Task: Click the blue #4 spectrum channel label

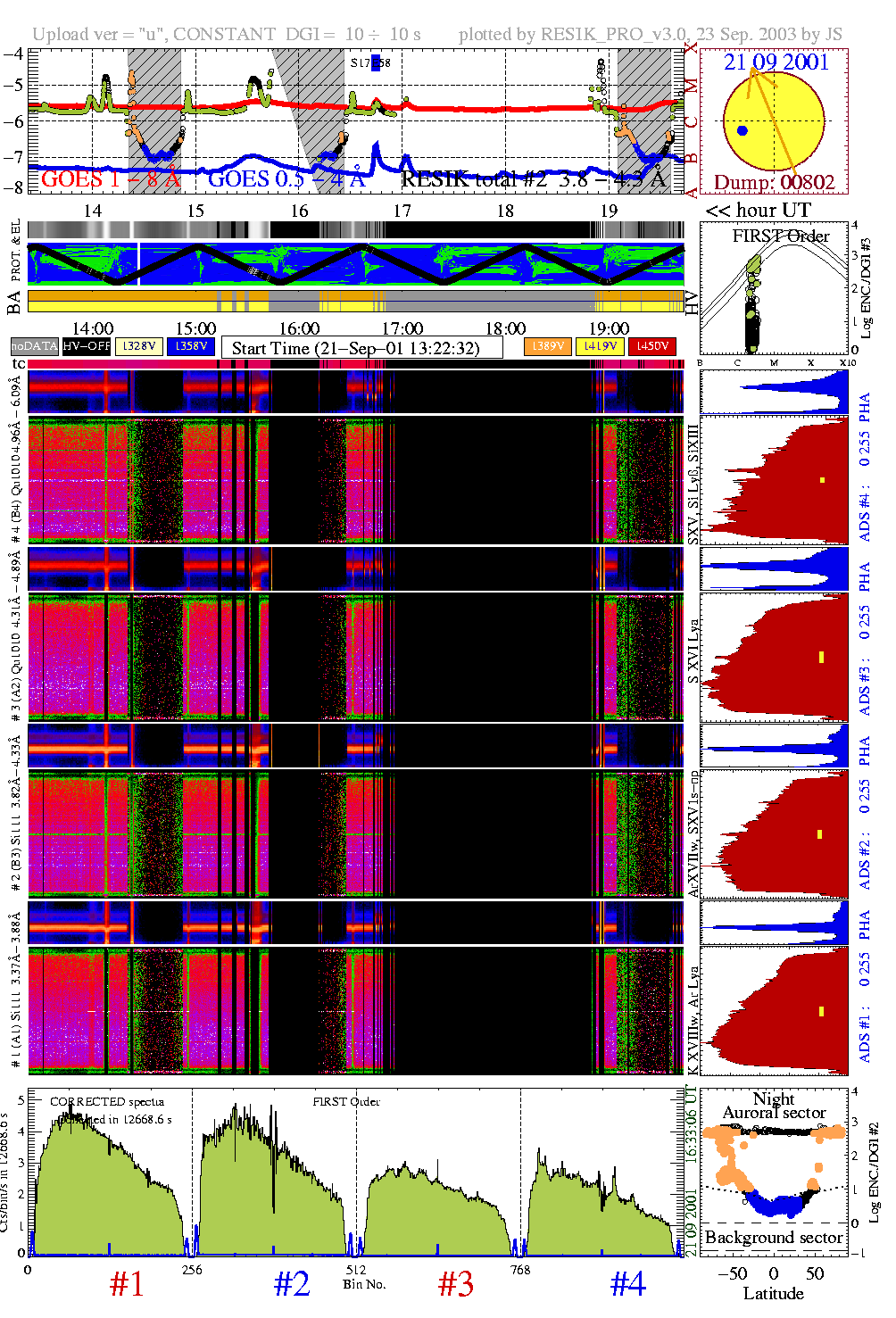Action: point(627,1284)
